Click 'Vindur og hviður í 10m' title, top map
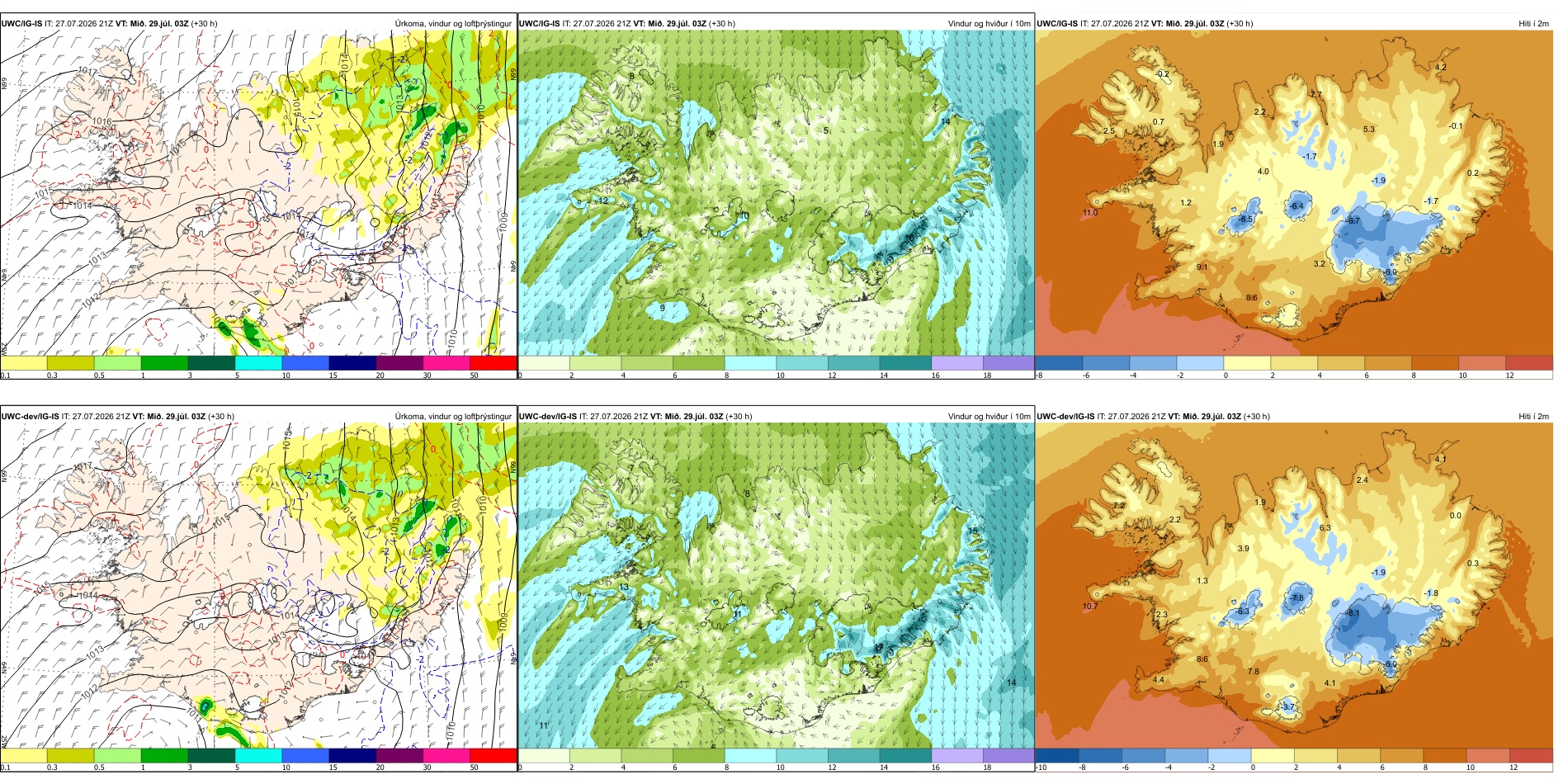 click(989, 23)
